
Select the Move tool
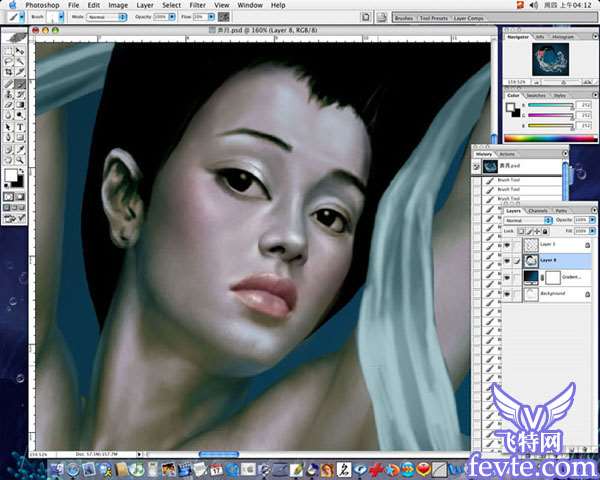click(20, 51)
